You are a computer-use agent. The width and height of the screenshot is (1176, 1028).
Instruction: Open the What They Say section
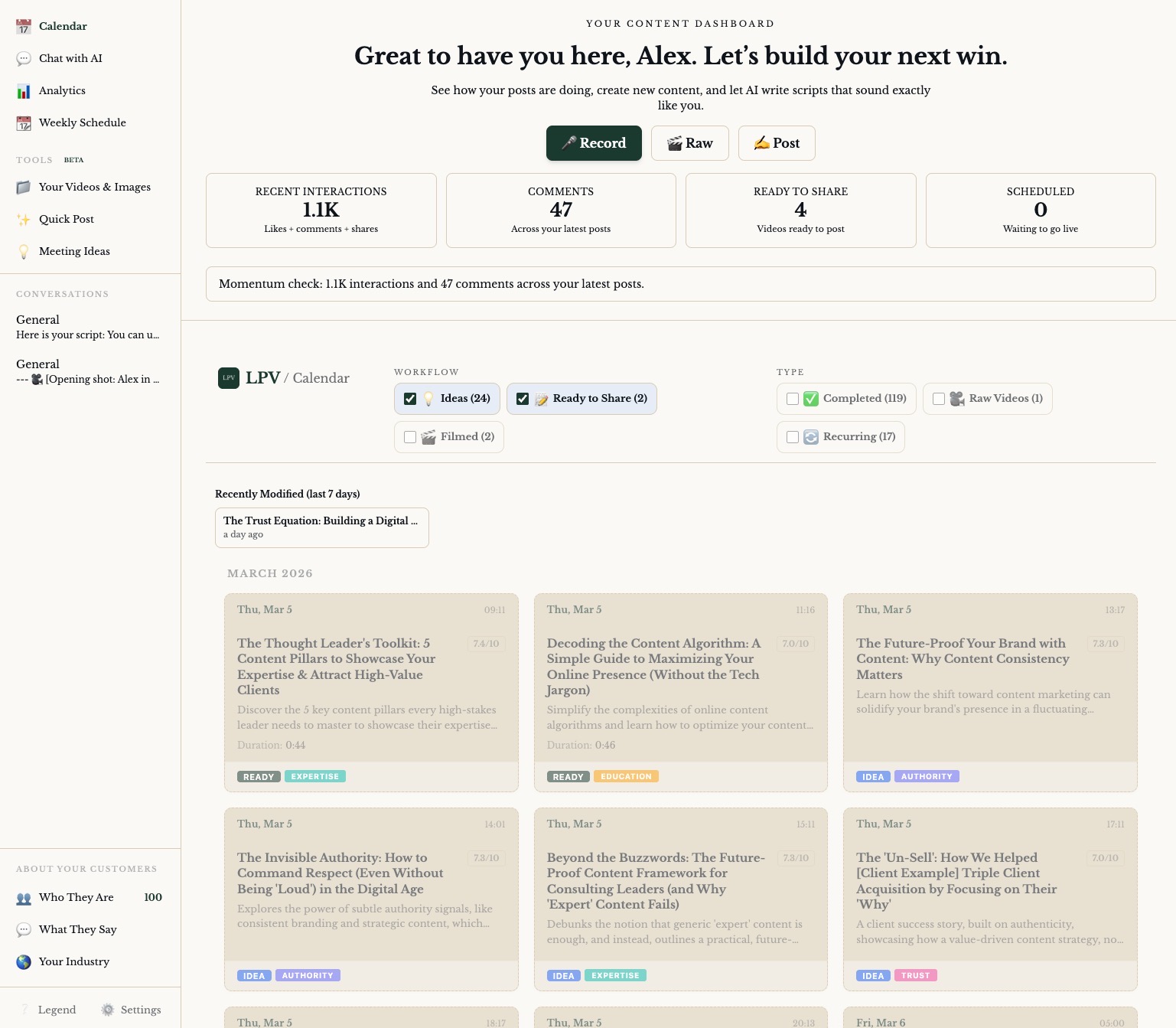click(77, 930)
